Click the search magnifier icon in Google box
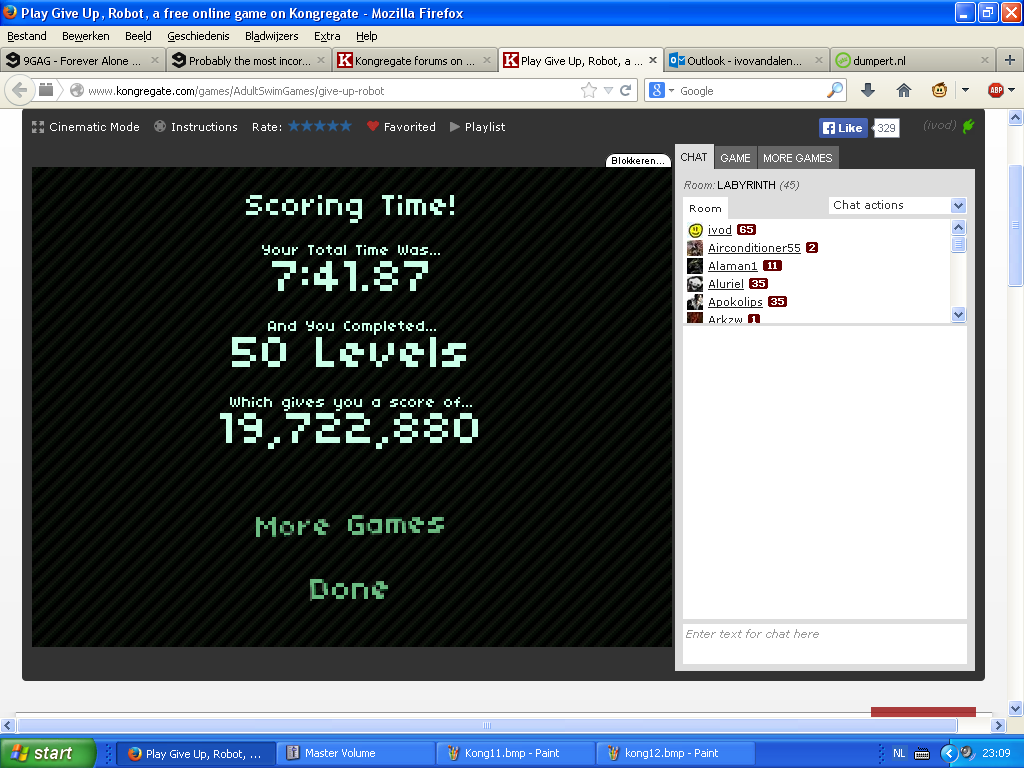The width and height of the screenshot is (1024, 768). point(835,90)
